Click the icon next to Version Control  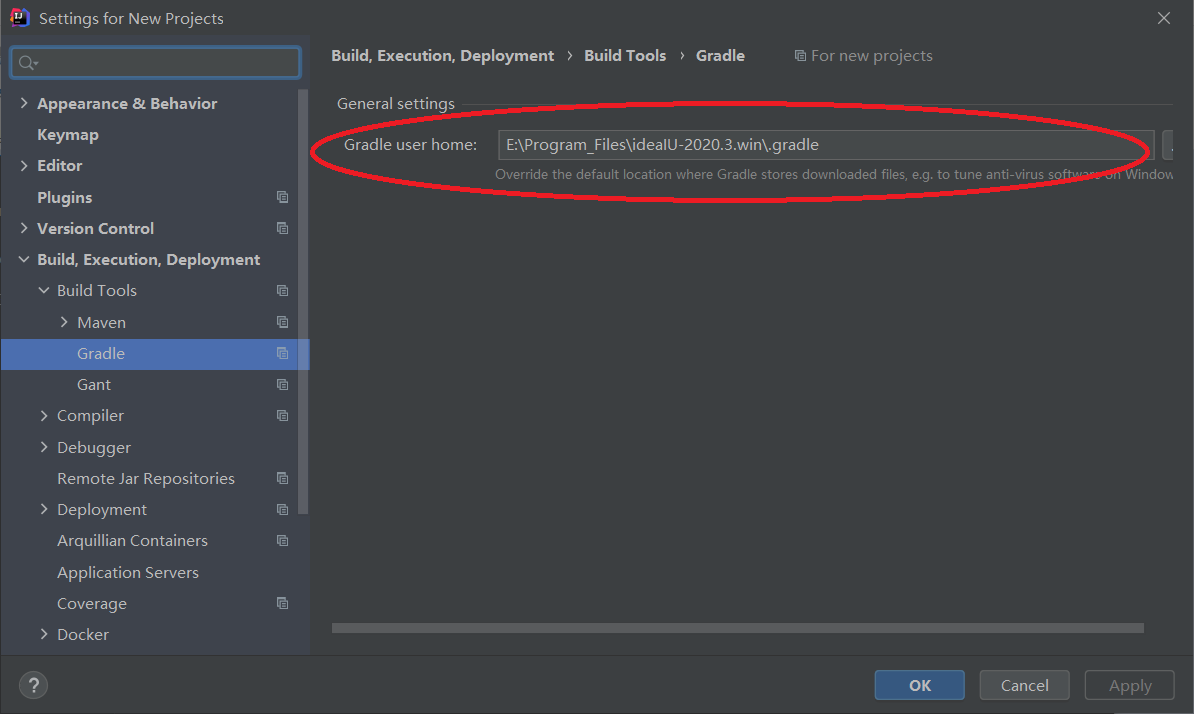281,228
